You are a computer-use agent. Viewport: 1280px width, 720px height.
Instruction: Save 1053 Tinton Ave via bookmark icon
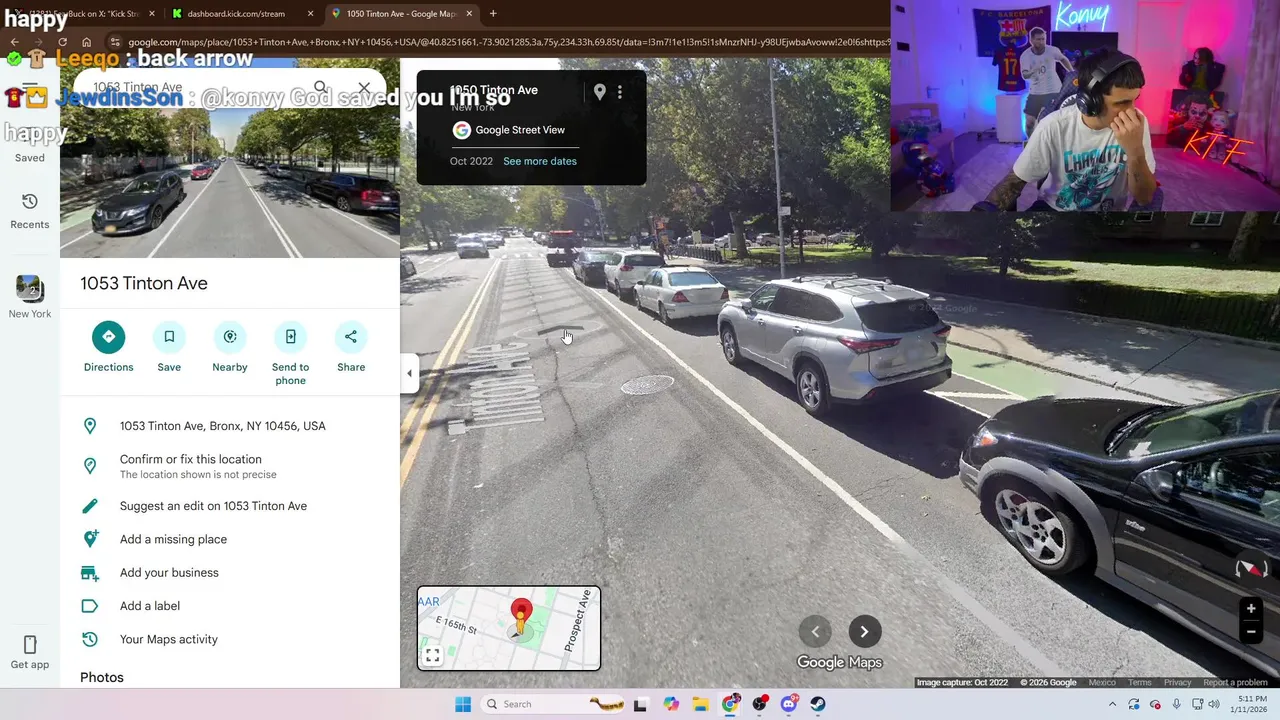pos(169,337)
